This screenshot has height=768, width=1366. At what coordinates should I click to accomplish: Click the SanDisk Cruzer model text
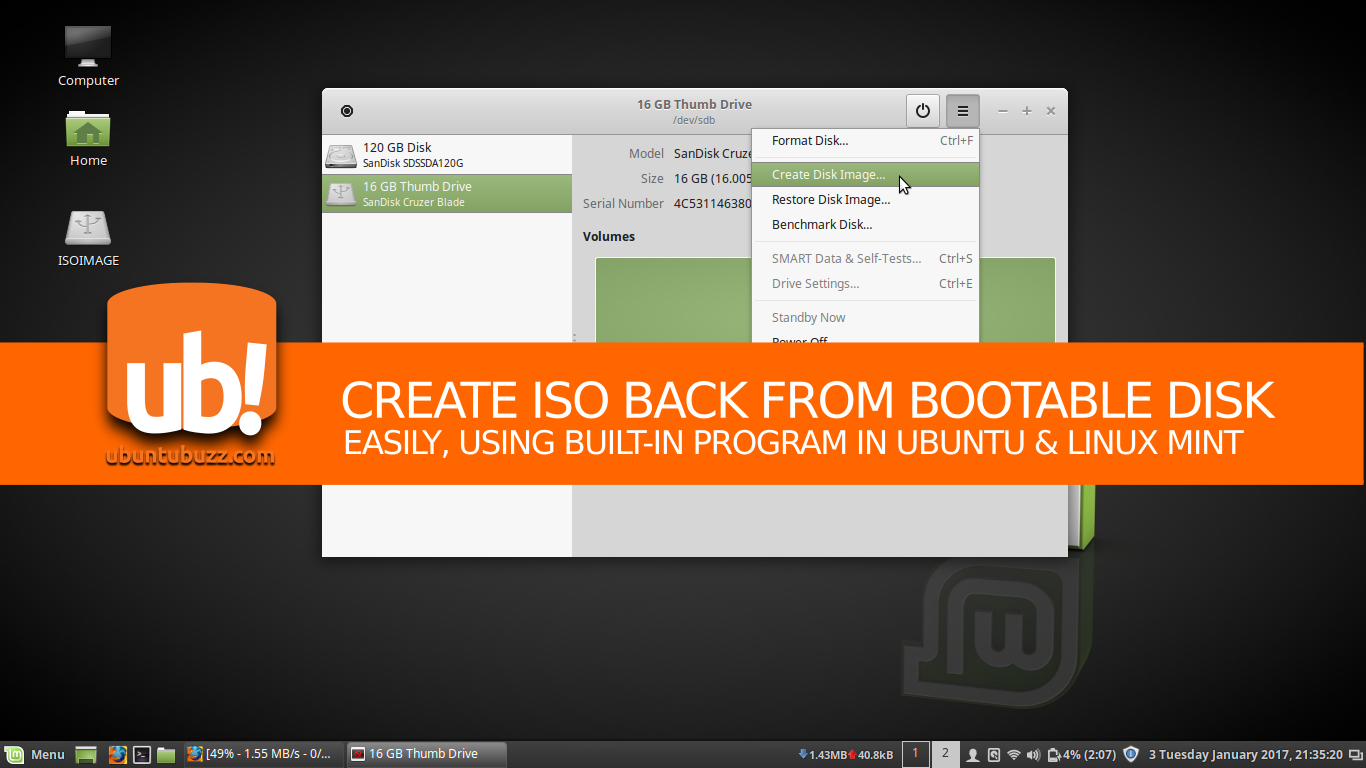(x=712, y=154)
